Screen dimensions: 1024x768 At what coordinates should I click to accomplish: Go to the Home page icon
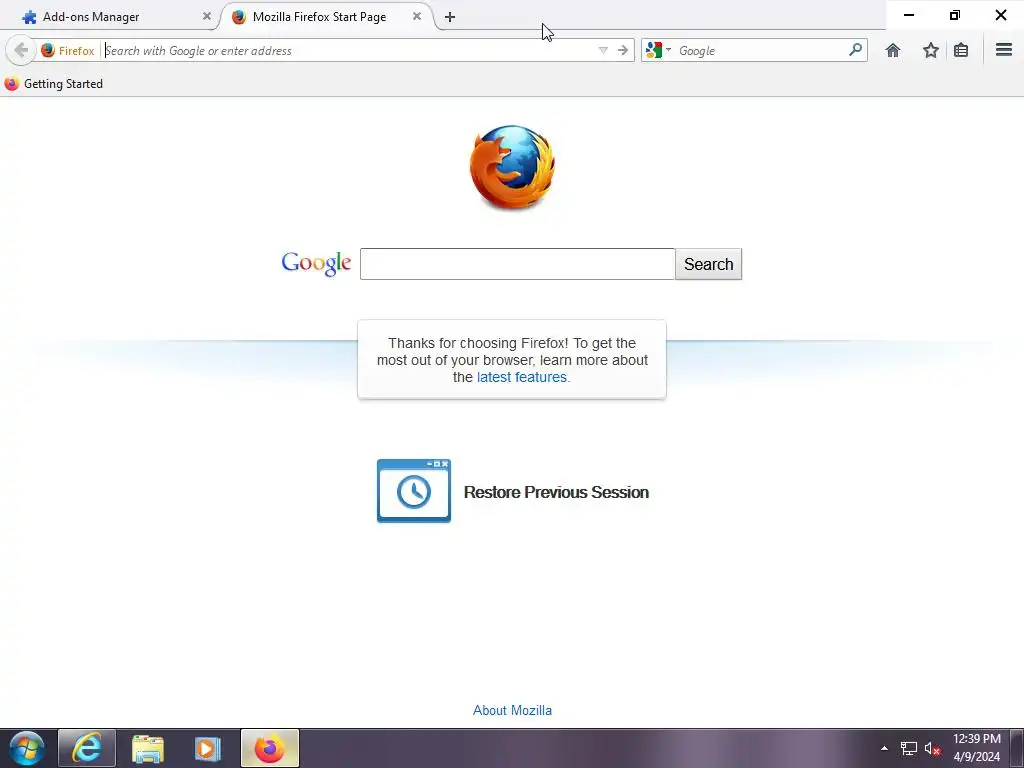[x=893, y=50]
